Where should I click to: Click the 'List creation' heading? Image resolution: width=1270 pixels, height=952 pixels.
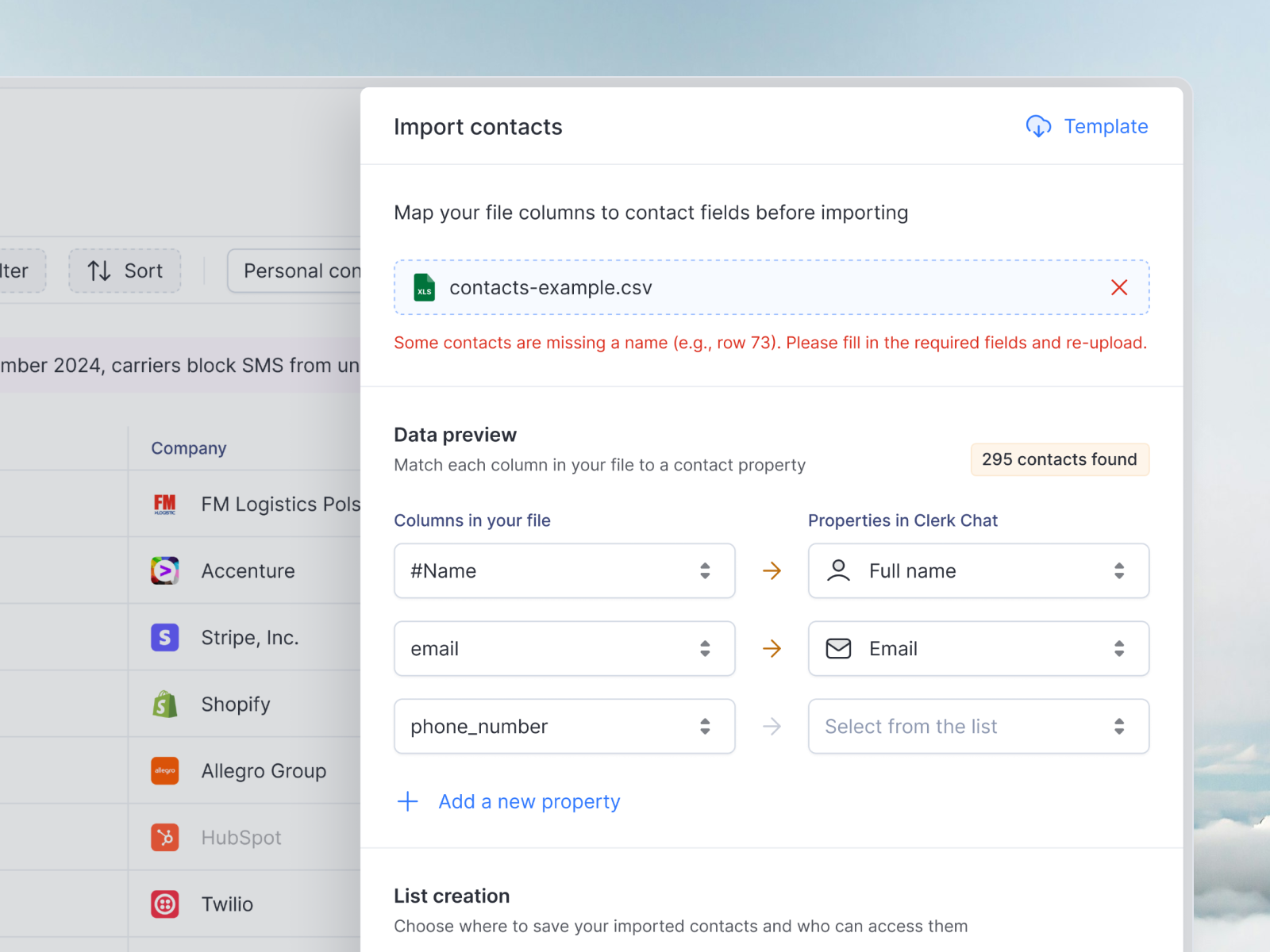click(x=452, y=896)
